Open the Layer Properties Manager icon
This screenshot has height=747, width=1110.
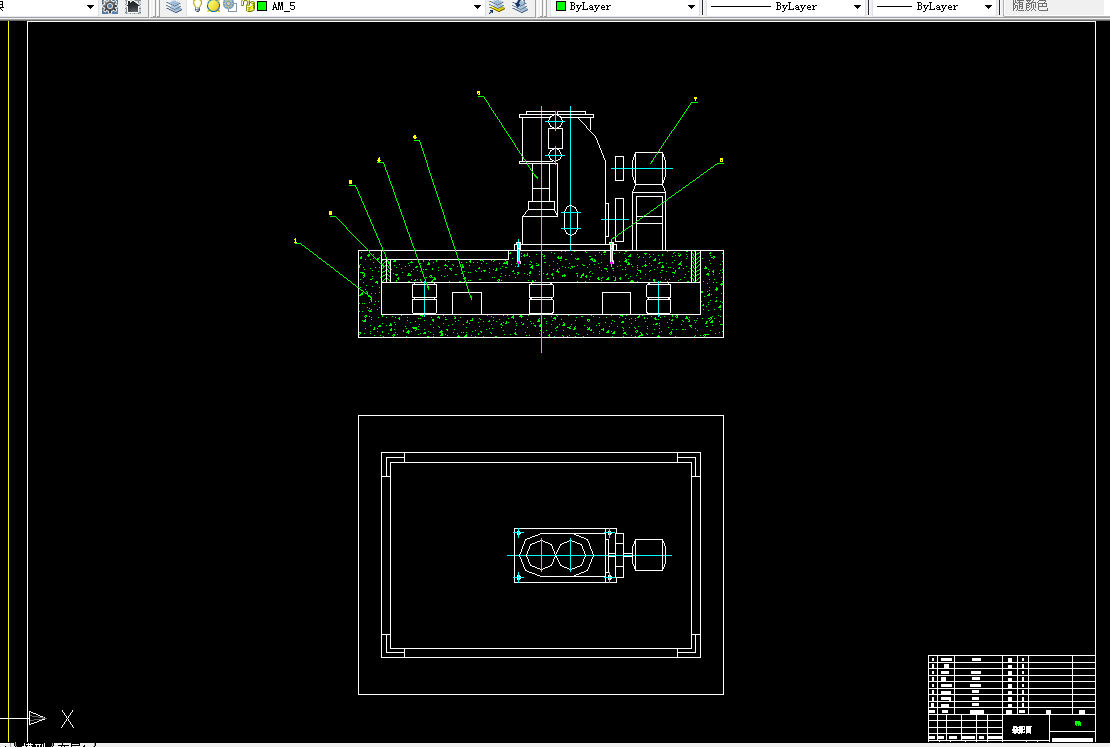click(x=174, y=7)
